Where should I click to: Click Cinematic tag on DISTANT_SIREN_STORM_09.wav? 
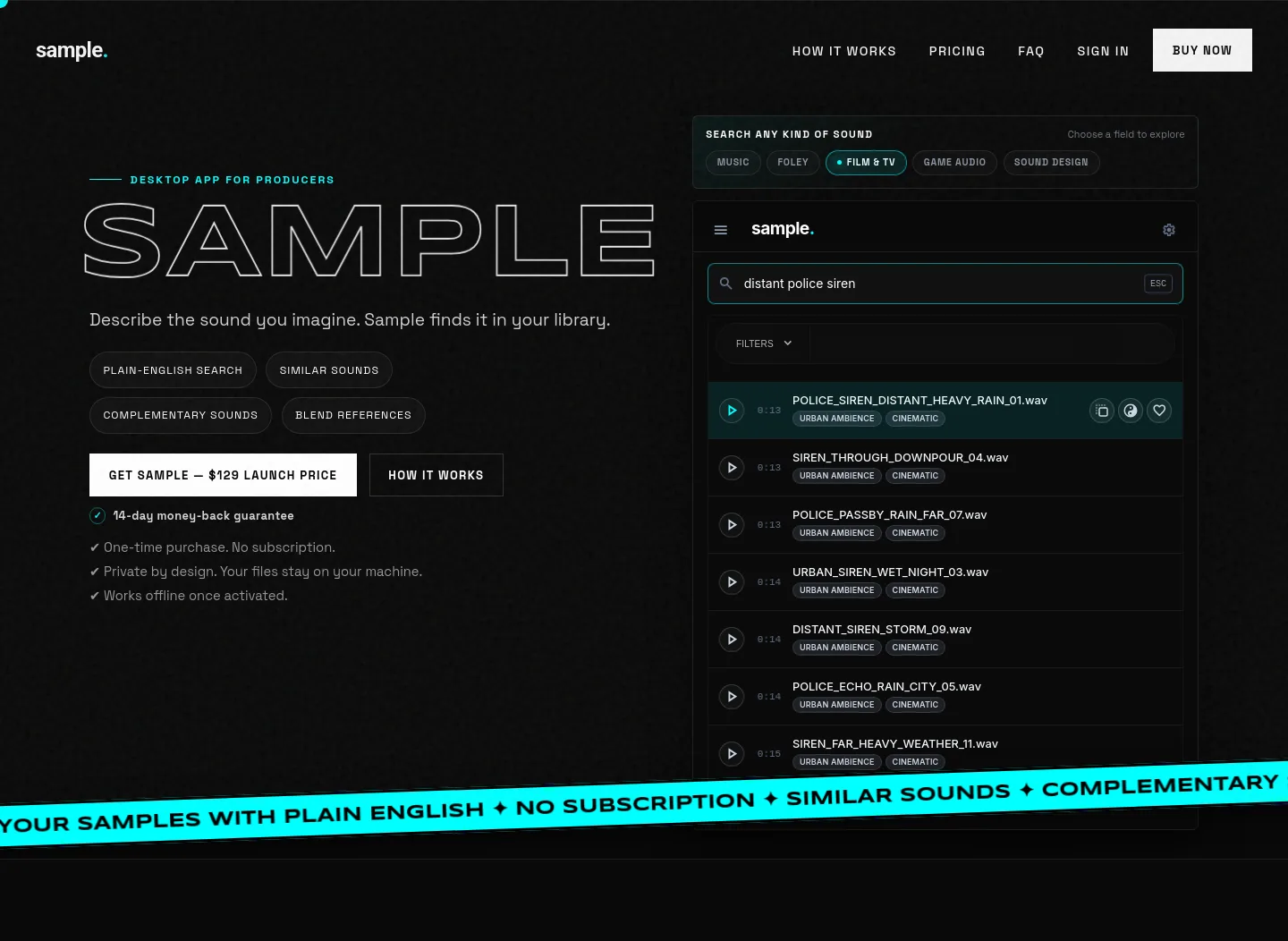915,648
